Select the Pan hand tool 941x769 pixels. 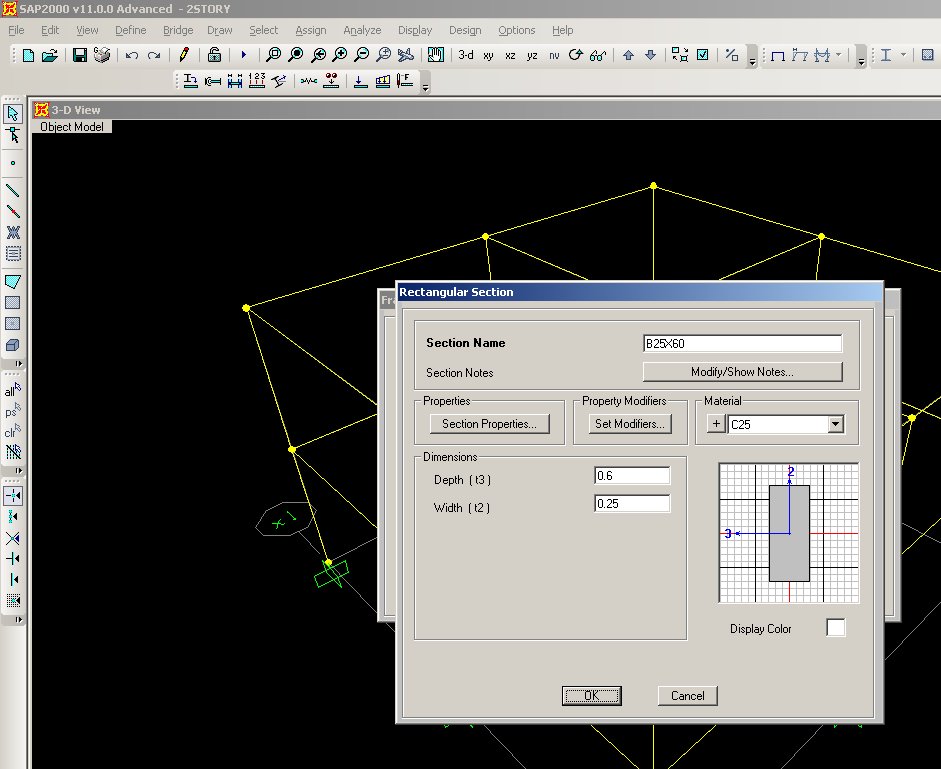pos(436,55)
